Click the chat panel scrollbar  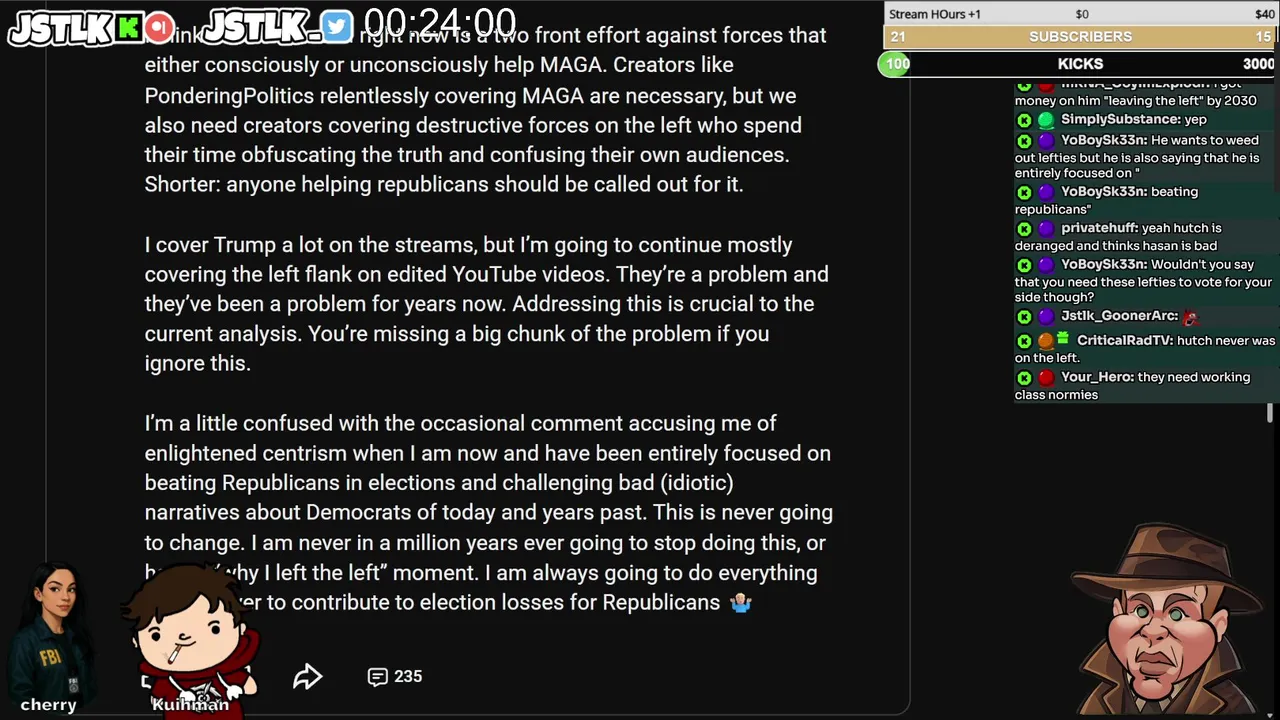(1270, 412)
